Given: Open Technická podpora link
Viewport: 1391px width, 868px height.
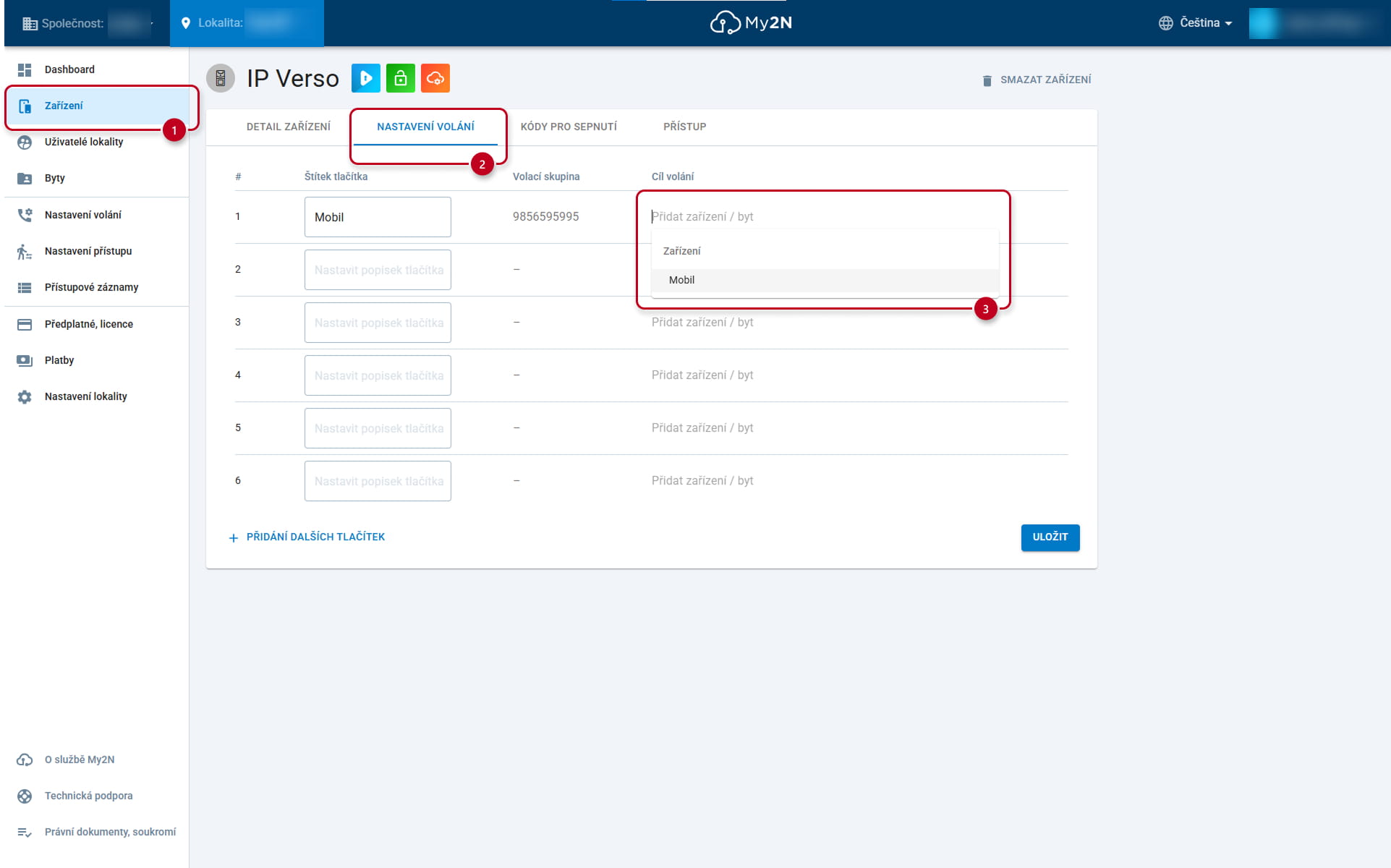Looking at the screenshot, I should tap(97, 796).
